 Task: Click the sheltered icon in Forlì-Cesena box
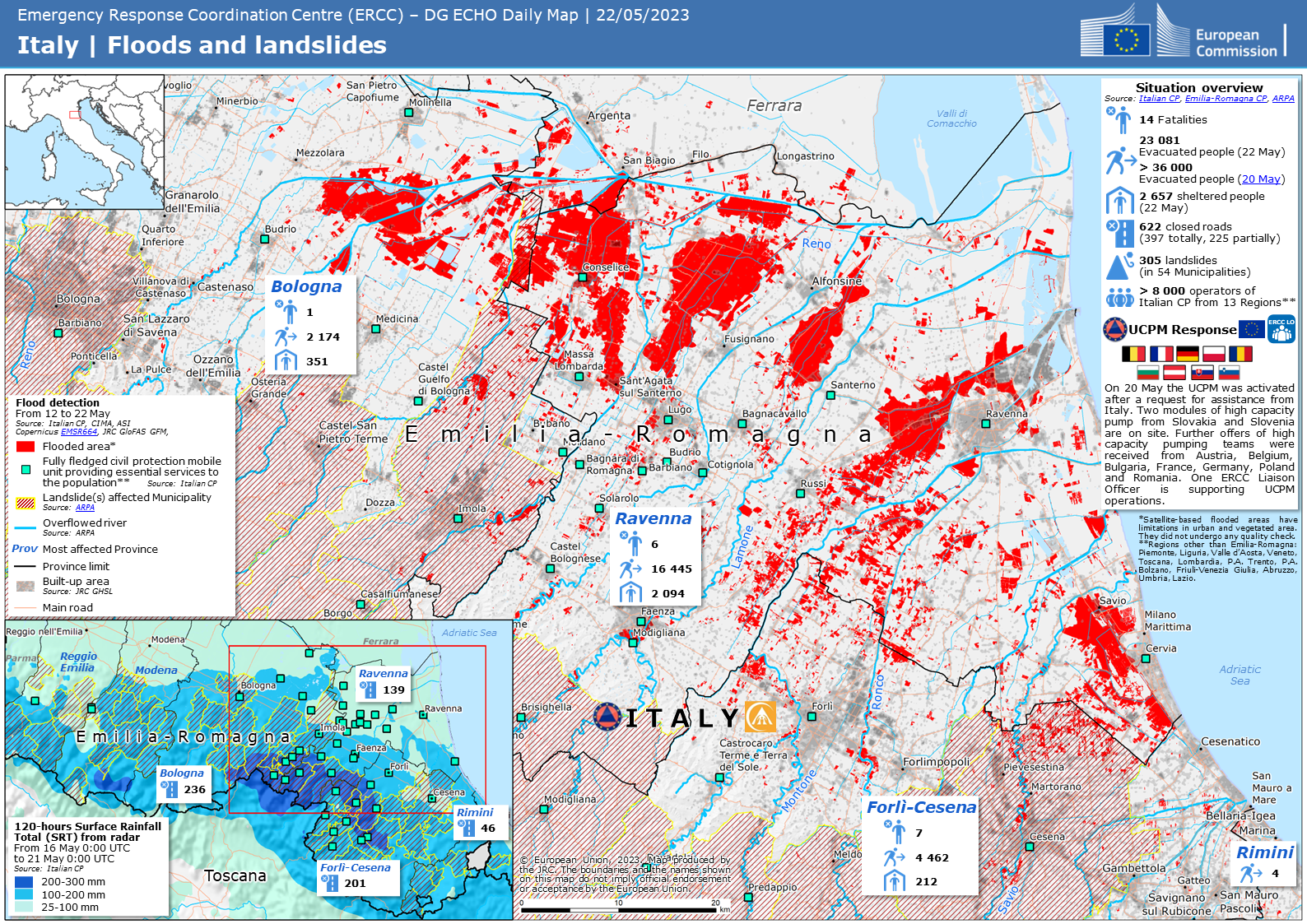pos(895,881)
